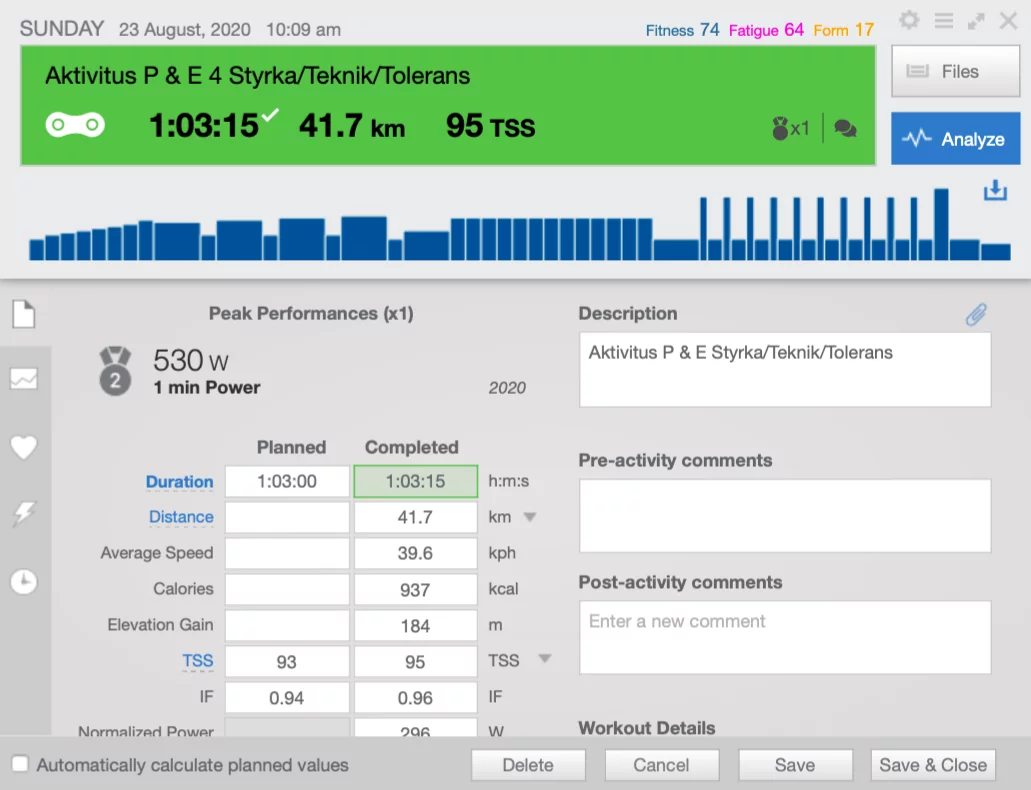The height and width of the screenshot is (790, 1031).
Task: Click the Cancel button
Action: click(661, 765)
